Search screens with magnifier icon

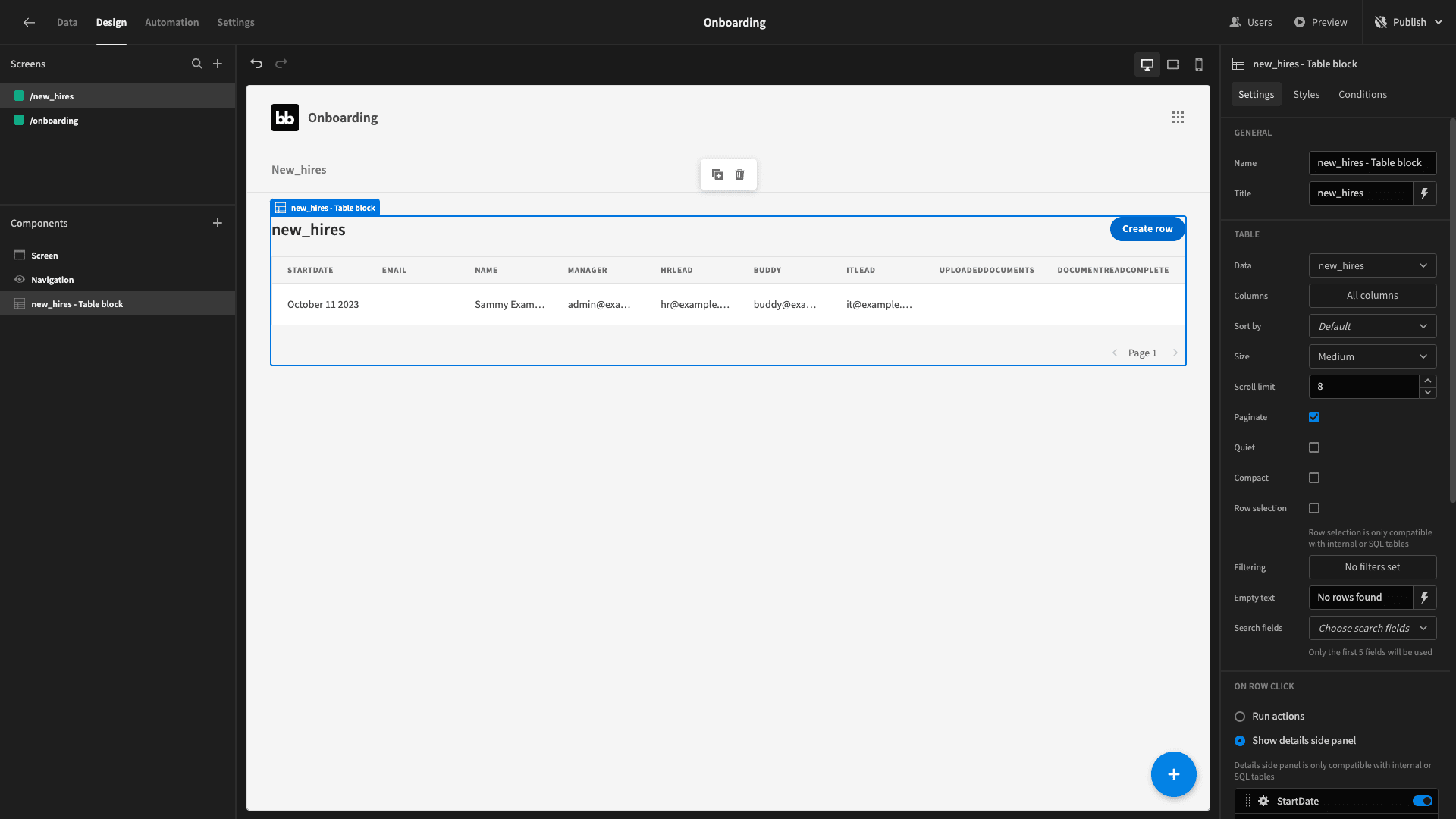pyautogui.click(x=197, y=64)
